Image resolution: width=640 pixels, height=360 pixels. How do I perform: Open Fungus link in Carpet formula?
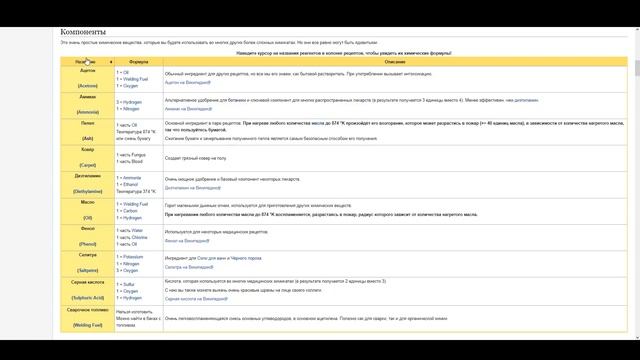(138, 155)
